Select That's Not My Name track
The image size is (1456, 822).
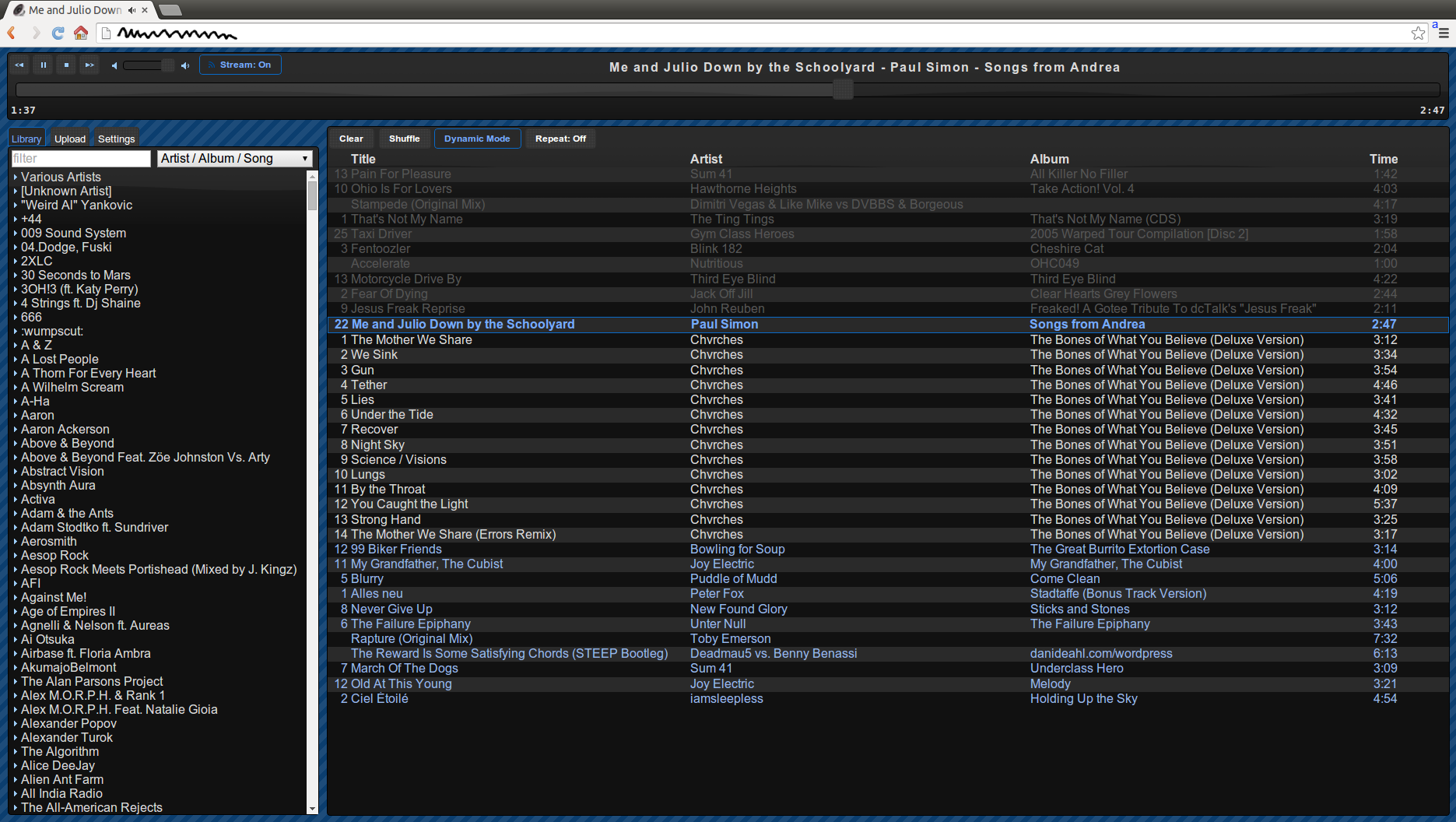point(888,219)
